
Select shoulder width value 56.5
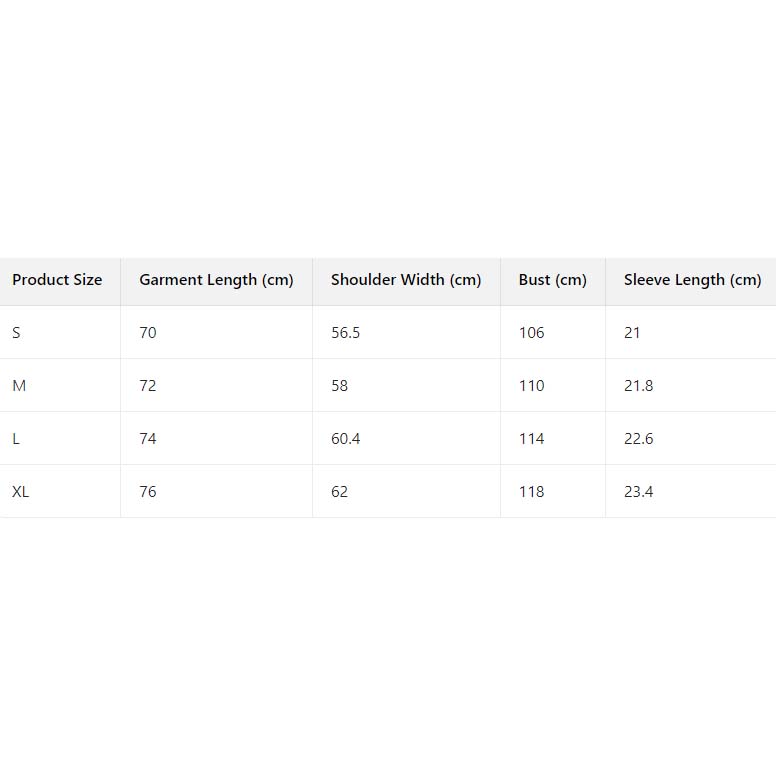[345, 333]
